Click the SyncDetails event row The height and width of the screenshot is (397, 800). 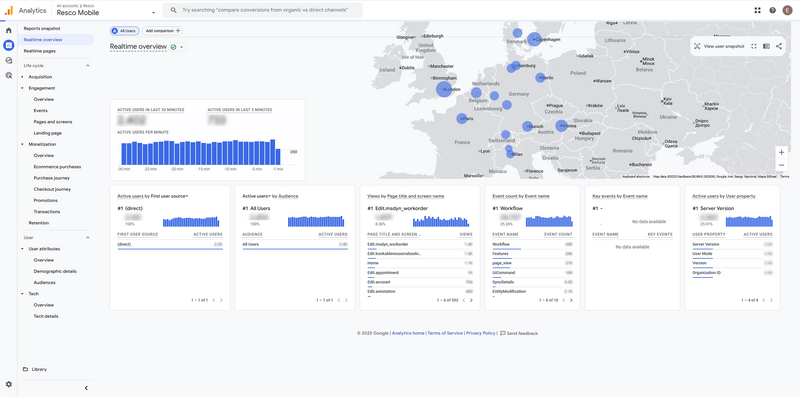532,282
